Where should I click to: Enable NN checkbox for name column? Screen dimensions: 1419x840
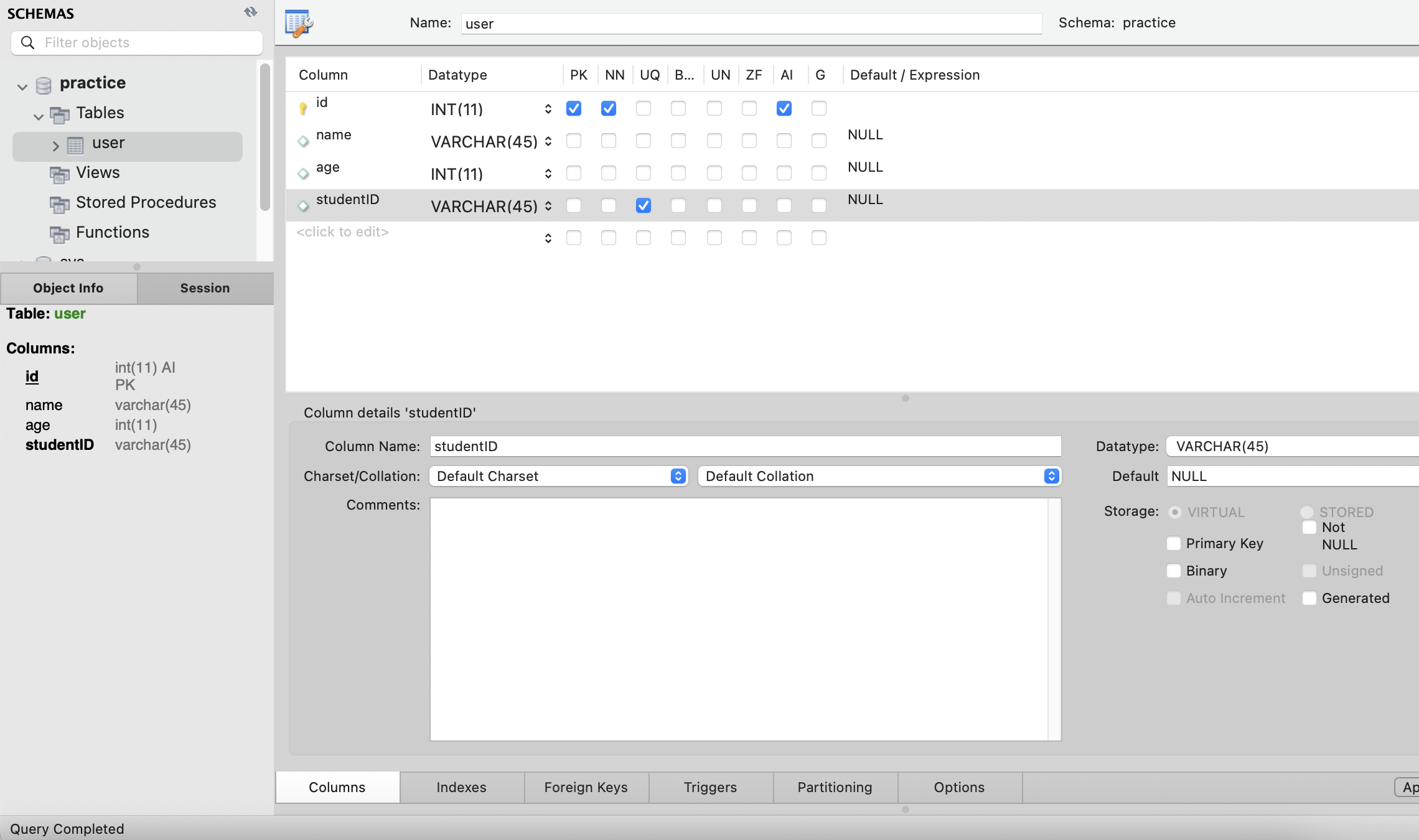(609, 141)
